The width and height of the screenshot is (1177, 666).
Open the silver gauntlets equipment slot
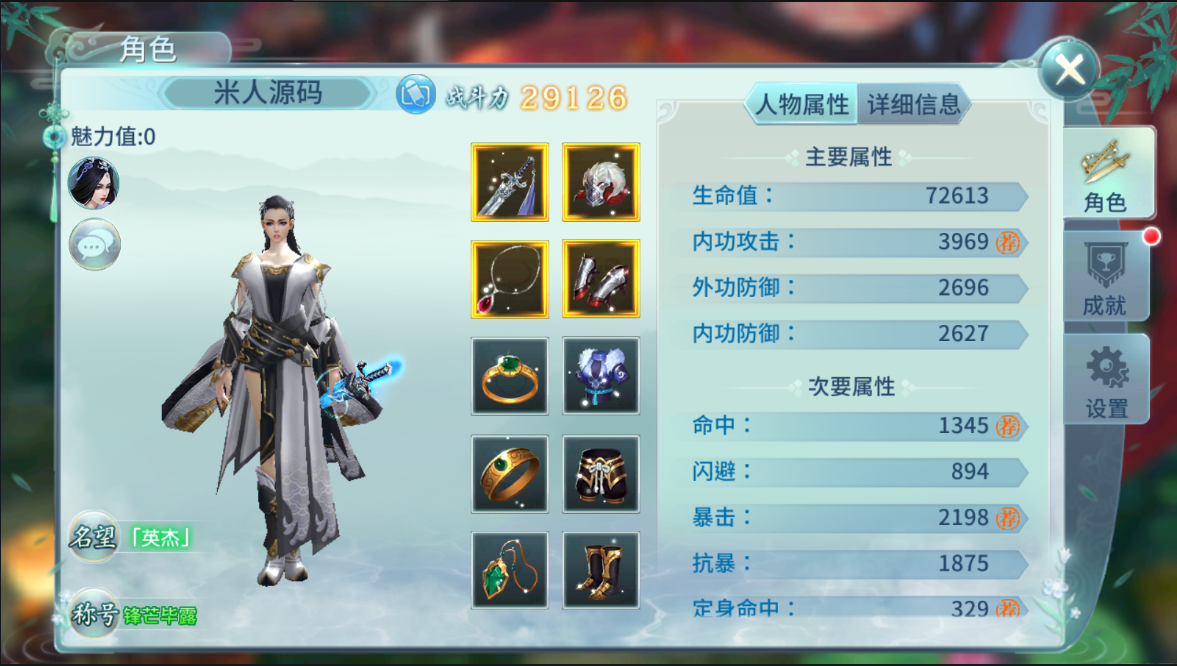click(x=601, y=279)
